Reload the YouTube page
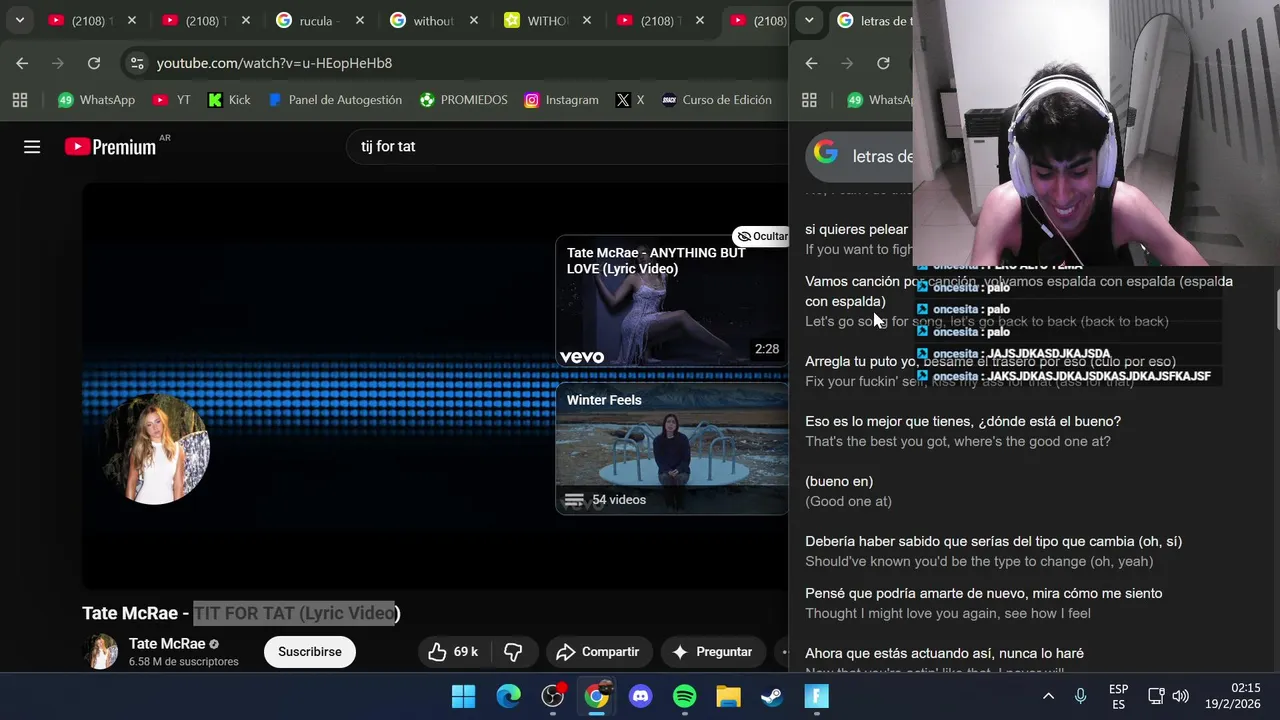1280x720 pixels. pyautogui.click(x=94, y=63)
